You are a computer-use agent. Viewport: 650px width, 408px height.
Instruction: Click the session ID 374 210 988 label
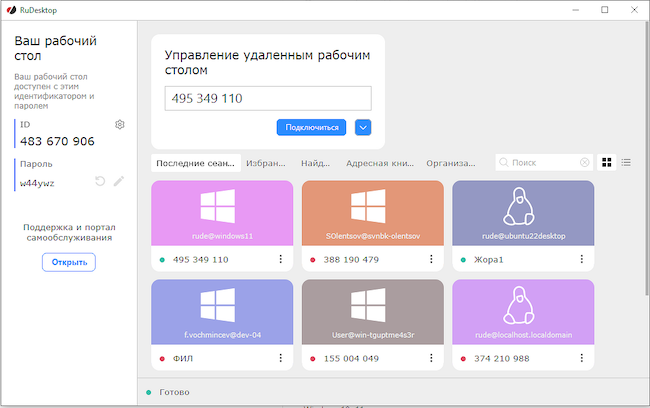502,358
